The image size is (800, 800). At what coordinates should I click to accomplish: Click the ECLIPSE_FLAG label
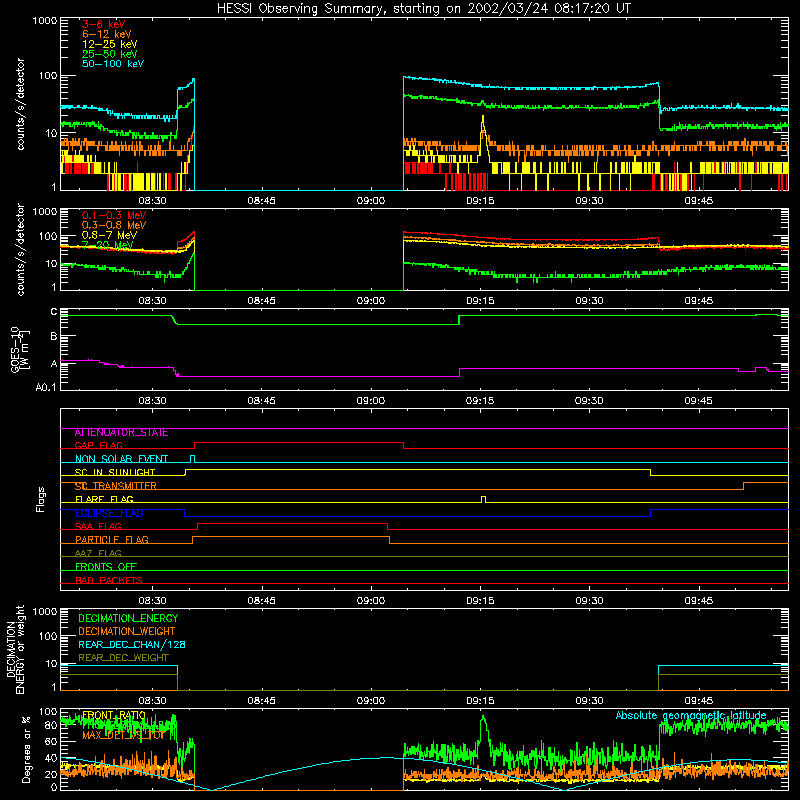point(109,513)
